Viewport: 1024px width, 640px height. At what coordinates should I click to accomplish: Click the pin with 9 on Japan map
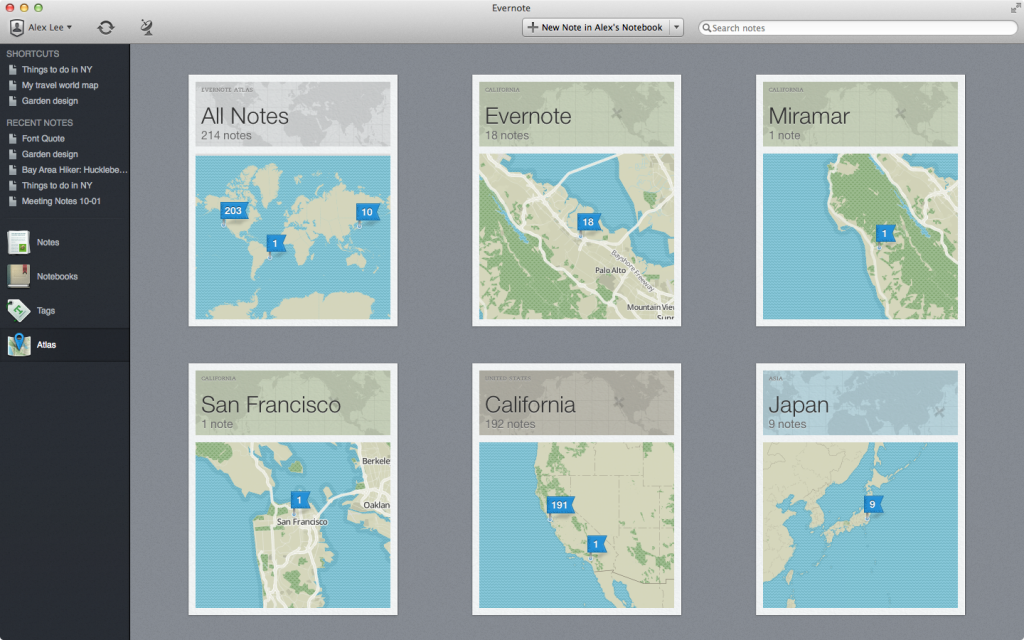click(x=873, y=504)
